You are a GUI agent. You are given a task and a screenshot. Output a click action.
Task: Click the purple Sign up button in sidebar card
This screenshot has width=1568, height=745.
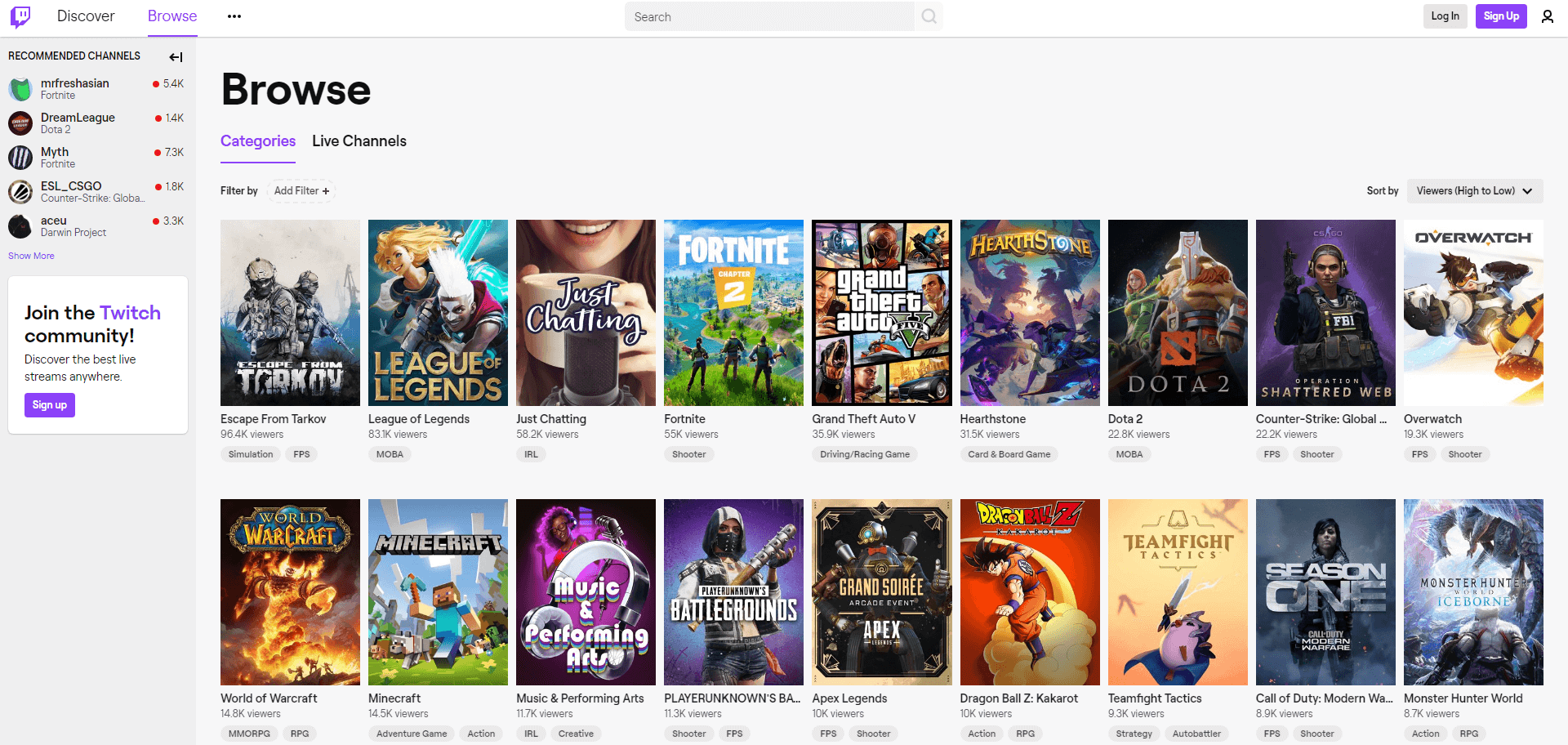[x=50, y=405]
